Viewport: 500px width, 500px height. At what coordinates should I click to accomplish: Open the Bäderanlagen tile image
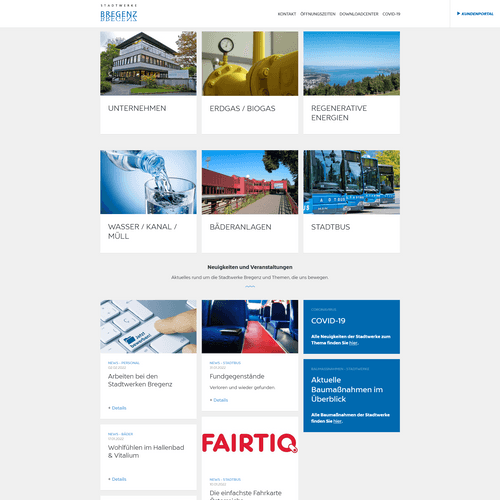tap(250, 182)
